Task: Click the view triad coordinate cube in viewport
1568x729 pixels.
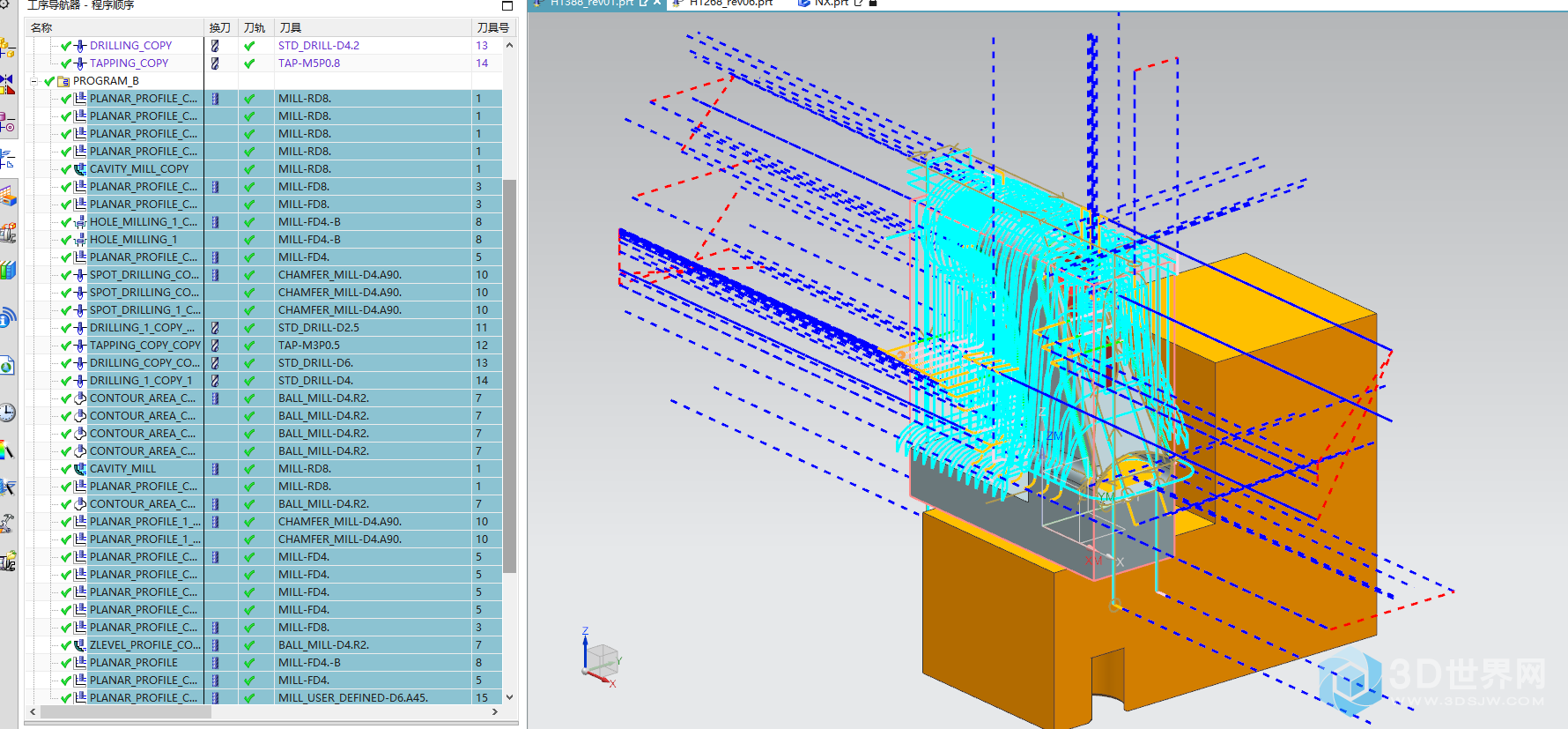Action: [602, 660]
